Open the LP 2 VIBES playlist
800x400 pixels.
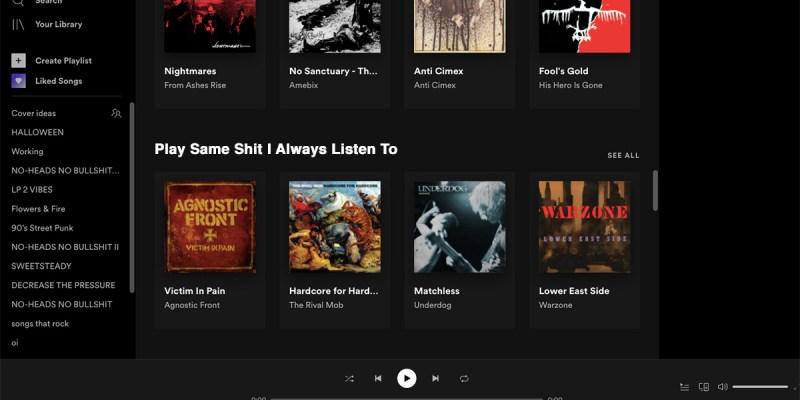coord(32,190)
